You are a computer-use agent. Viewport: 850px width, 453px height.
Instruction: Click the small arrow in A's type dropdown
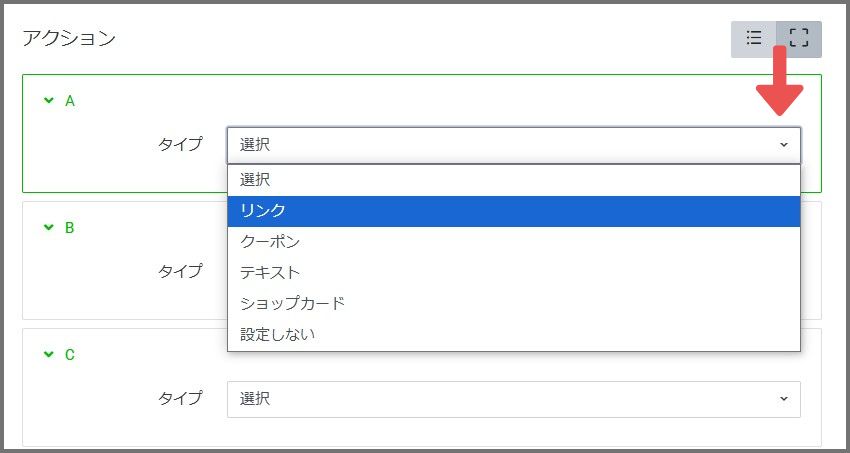tap(783, 145)
